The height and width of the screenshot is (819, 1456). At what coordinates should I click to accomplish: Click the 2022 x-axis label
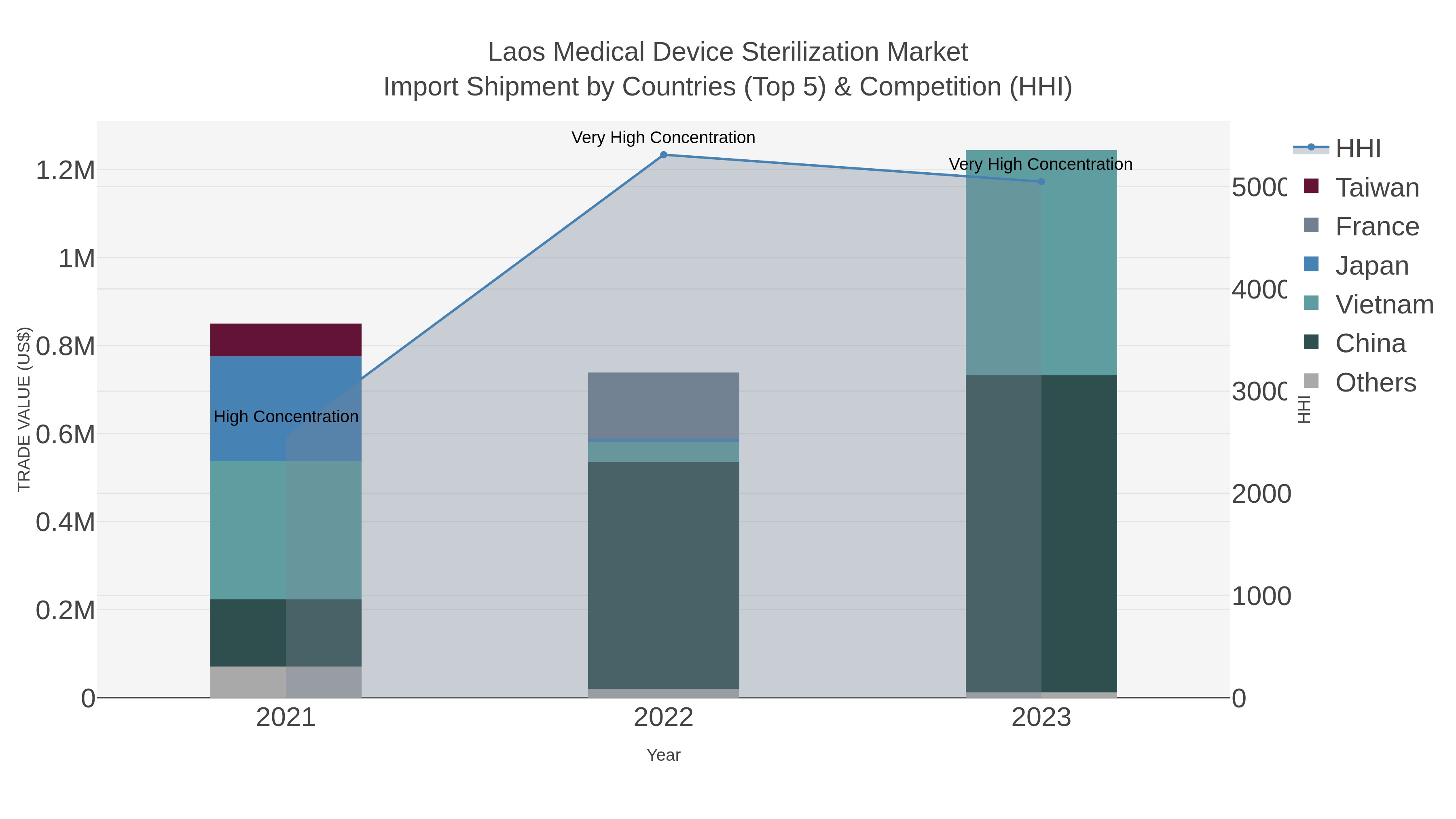click(x=664, y=718)
